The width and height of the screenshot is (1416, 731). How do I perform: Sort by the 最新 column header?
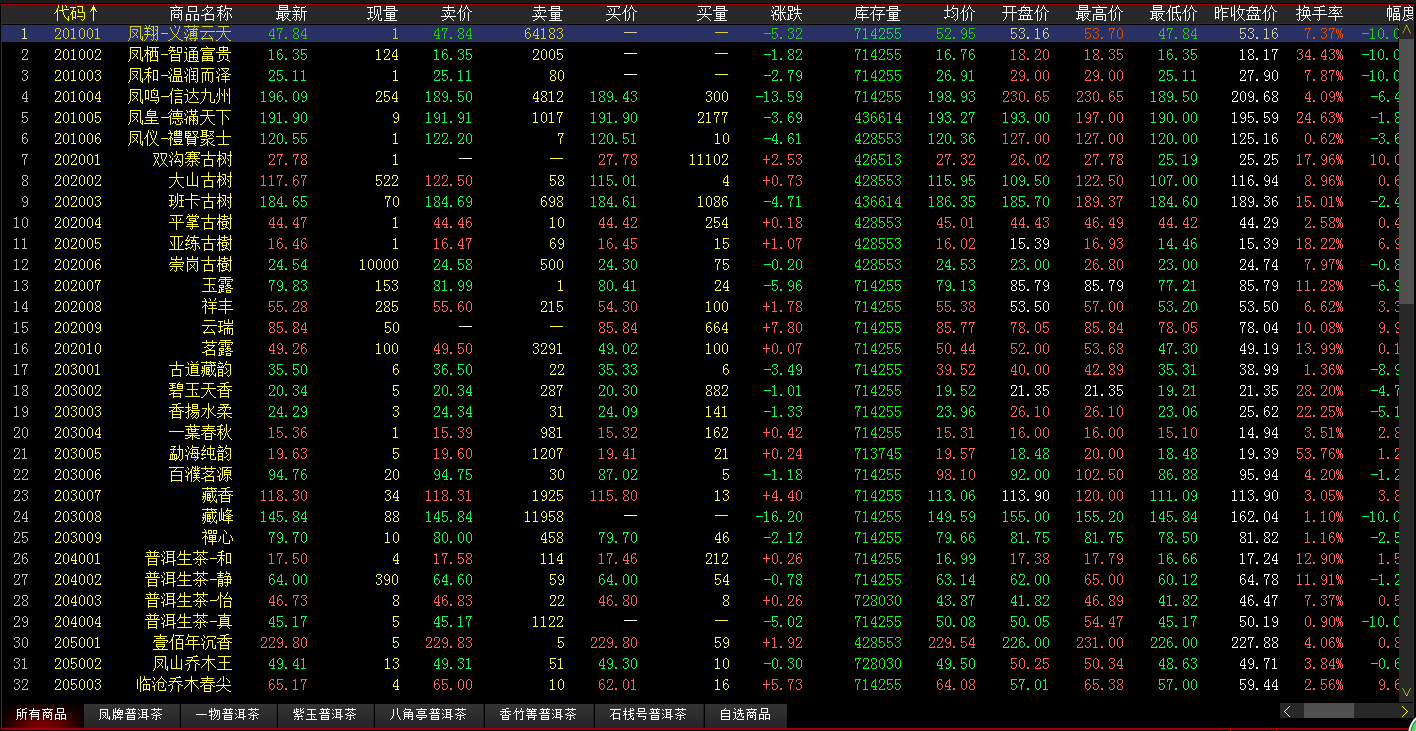coord(292,13)
